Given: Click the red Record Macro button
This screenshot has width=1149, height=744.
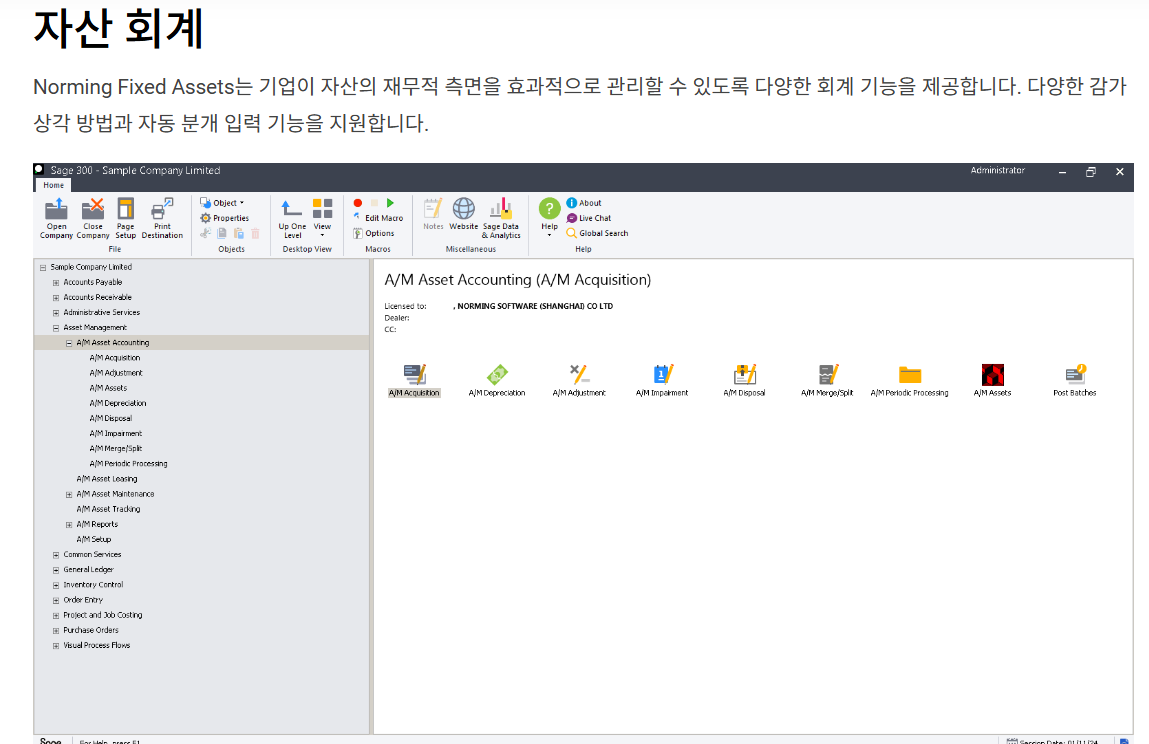Looking at the screenshot, I should click(358, 203).
